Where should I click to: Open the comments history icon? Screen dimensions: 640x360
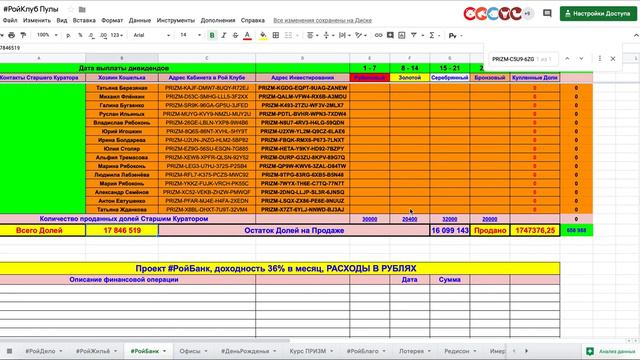click(x=547, y=13)
